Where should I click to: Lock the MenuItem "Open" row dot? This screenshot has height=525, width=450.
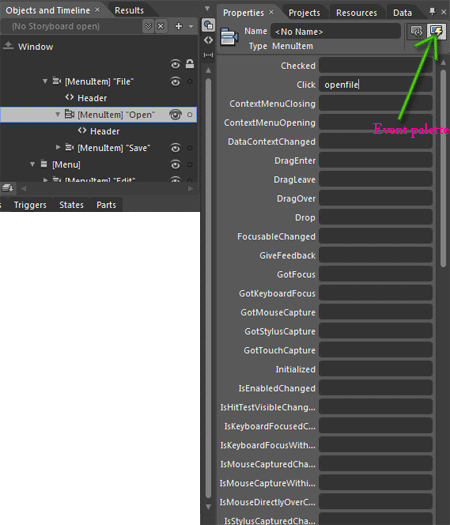click(190, 115)
